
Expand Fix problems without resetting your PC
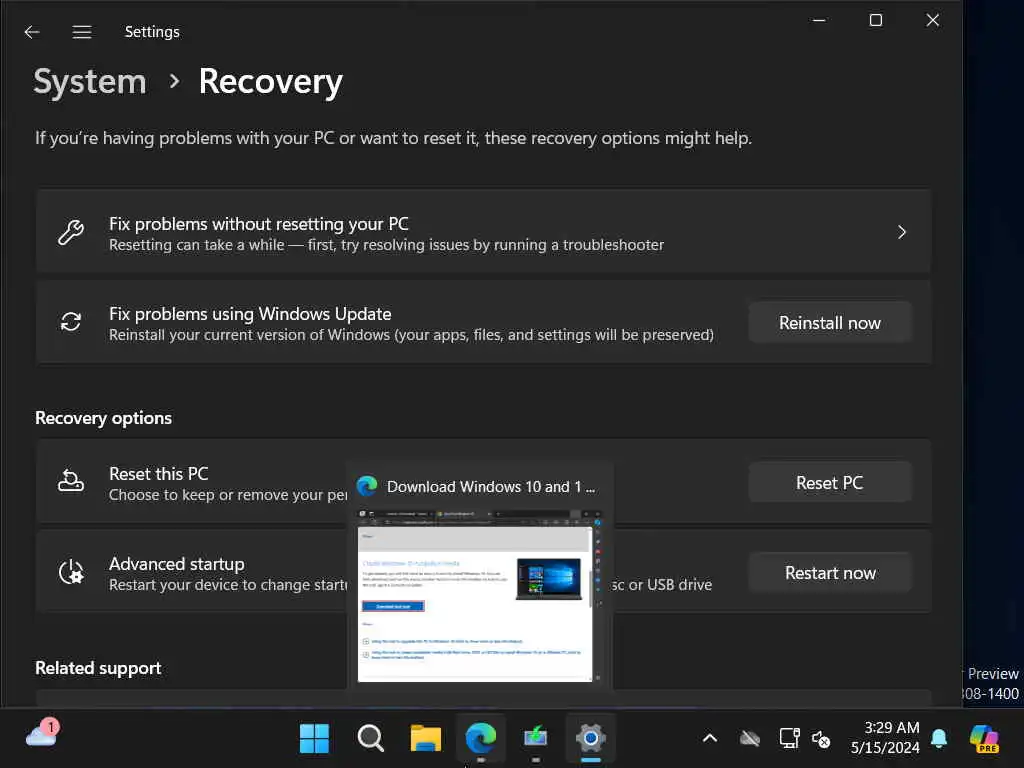(484, 232)
